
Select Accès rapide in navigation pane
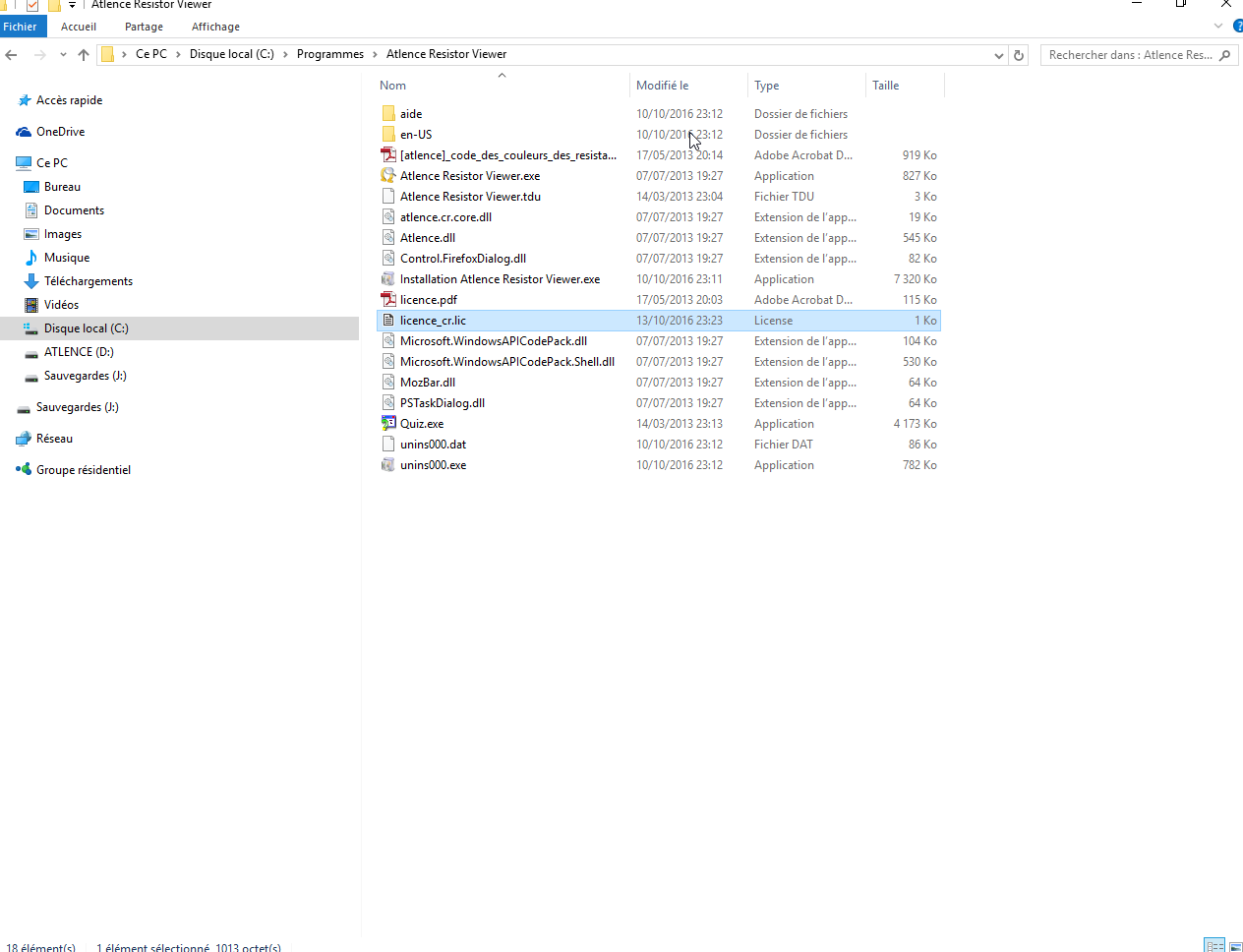point(69,100)
